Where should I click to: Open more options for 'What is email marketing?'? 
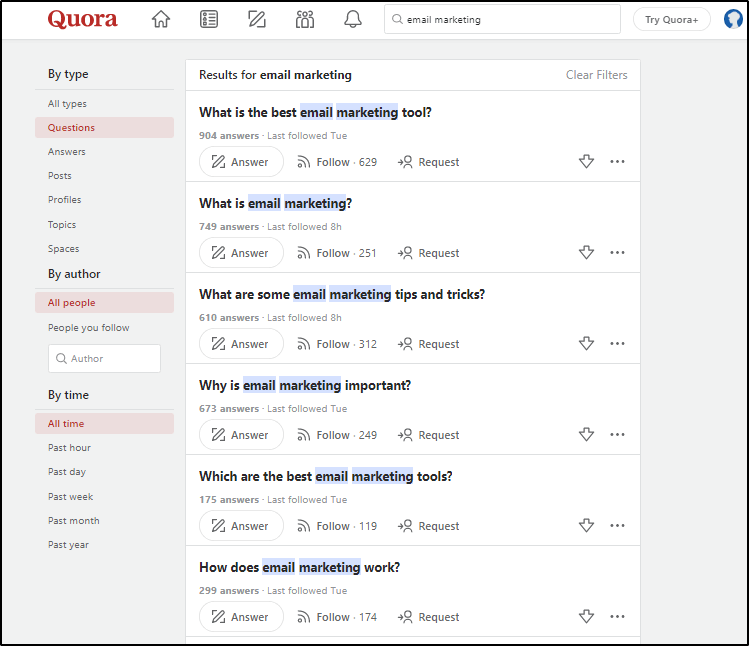pyautogui.click(x=617, y=252)
